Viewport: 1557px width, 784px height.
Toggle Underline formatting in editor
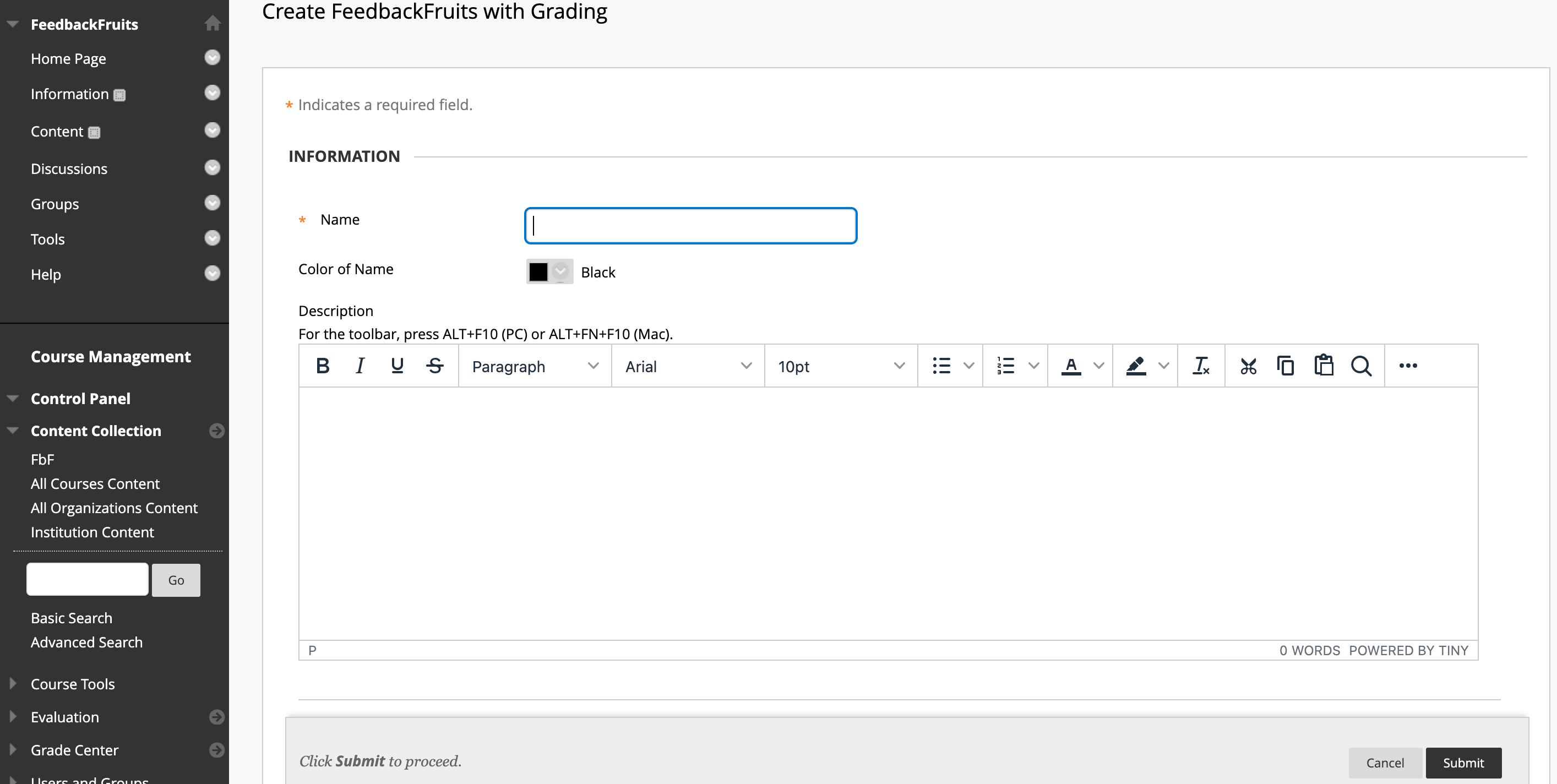coord(397,366)
